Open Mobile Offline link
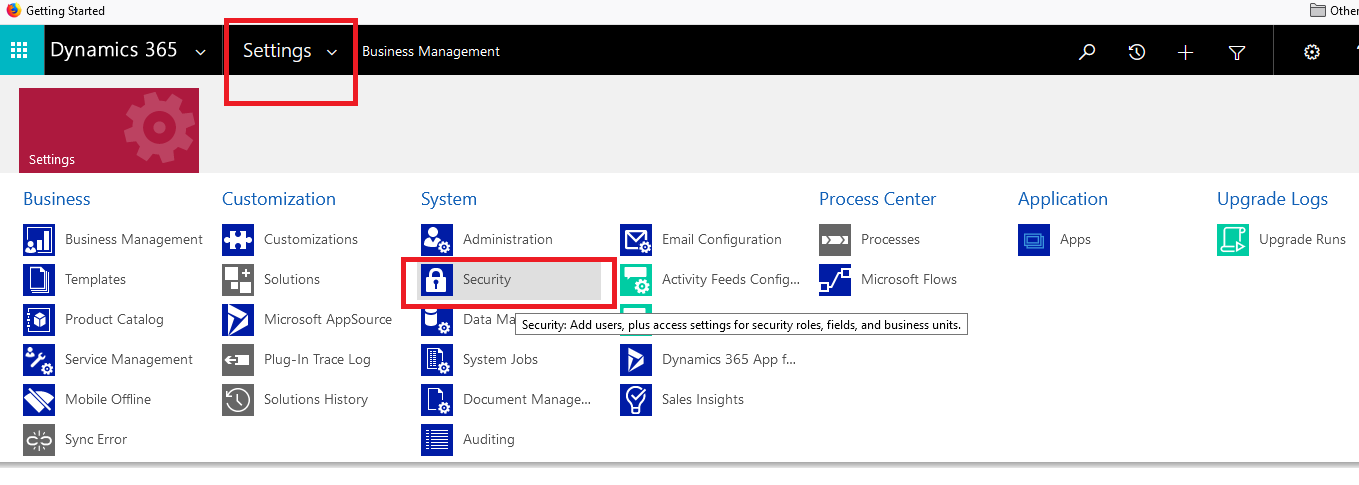 coord(108,400)
